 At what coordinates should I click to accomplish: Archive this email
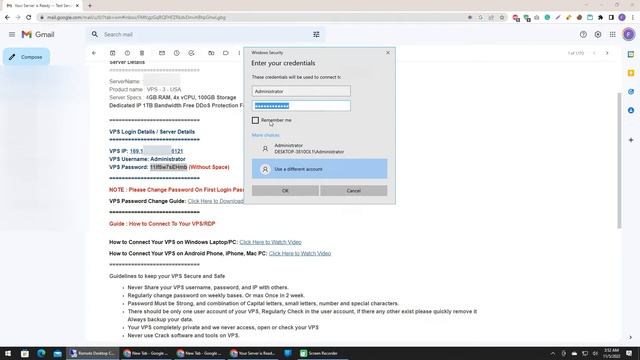pos(113,53)
